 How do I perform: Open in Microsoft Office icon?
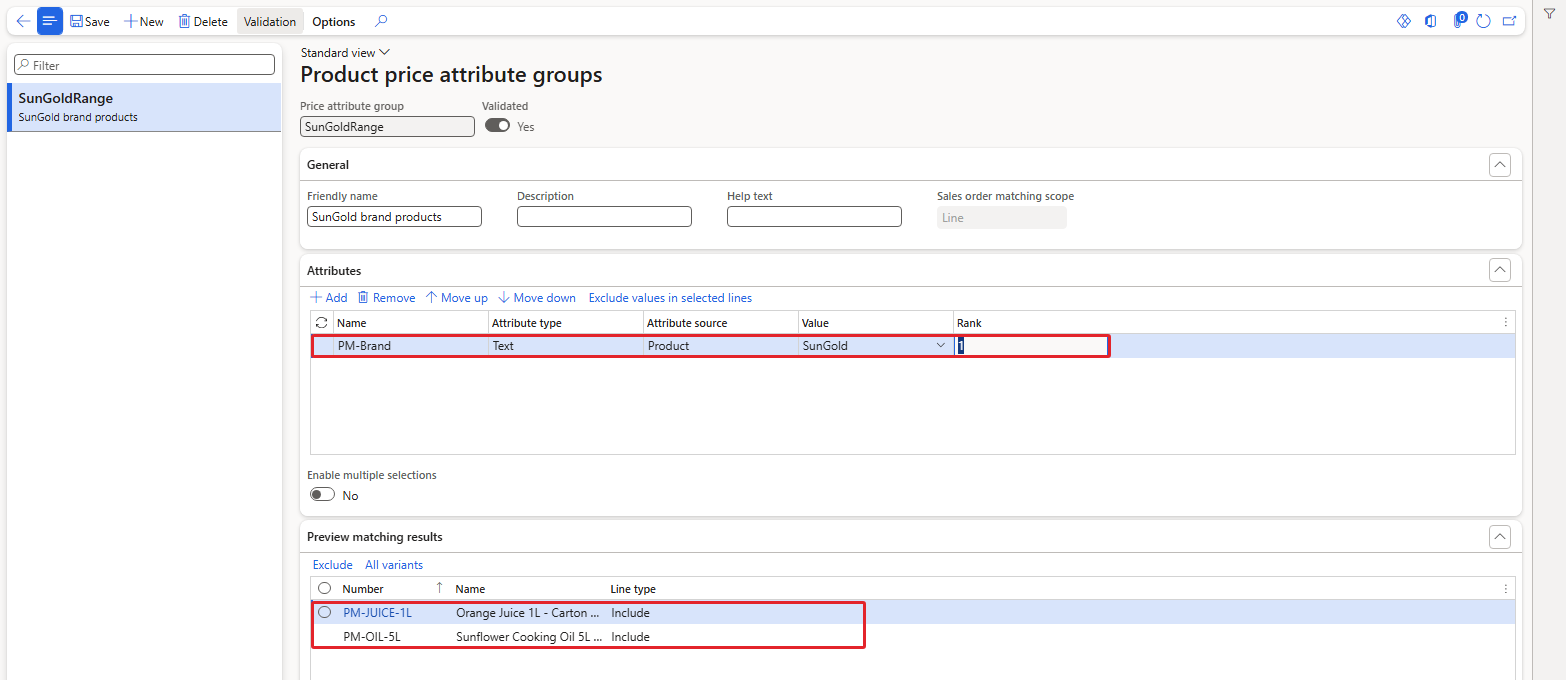point(1430,21)
